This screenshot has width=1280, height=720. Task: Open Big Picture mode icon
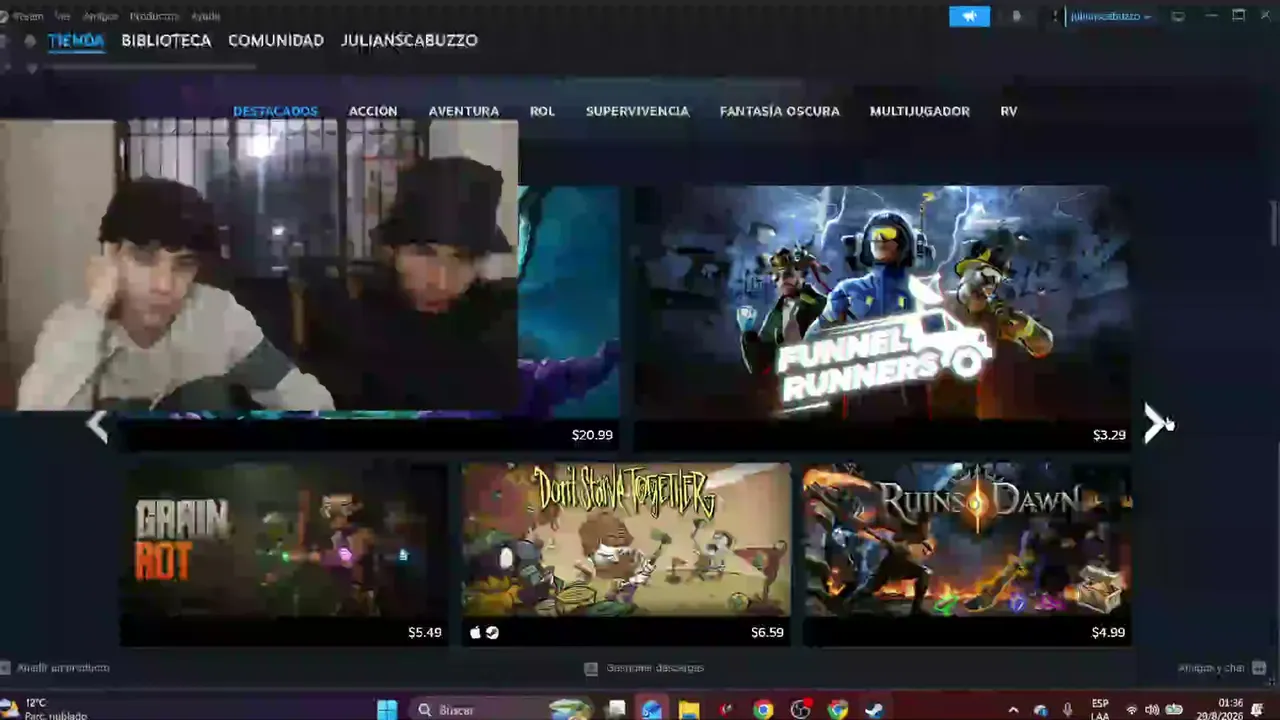1178,16
